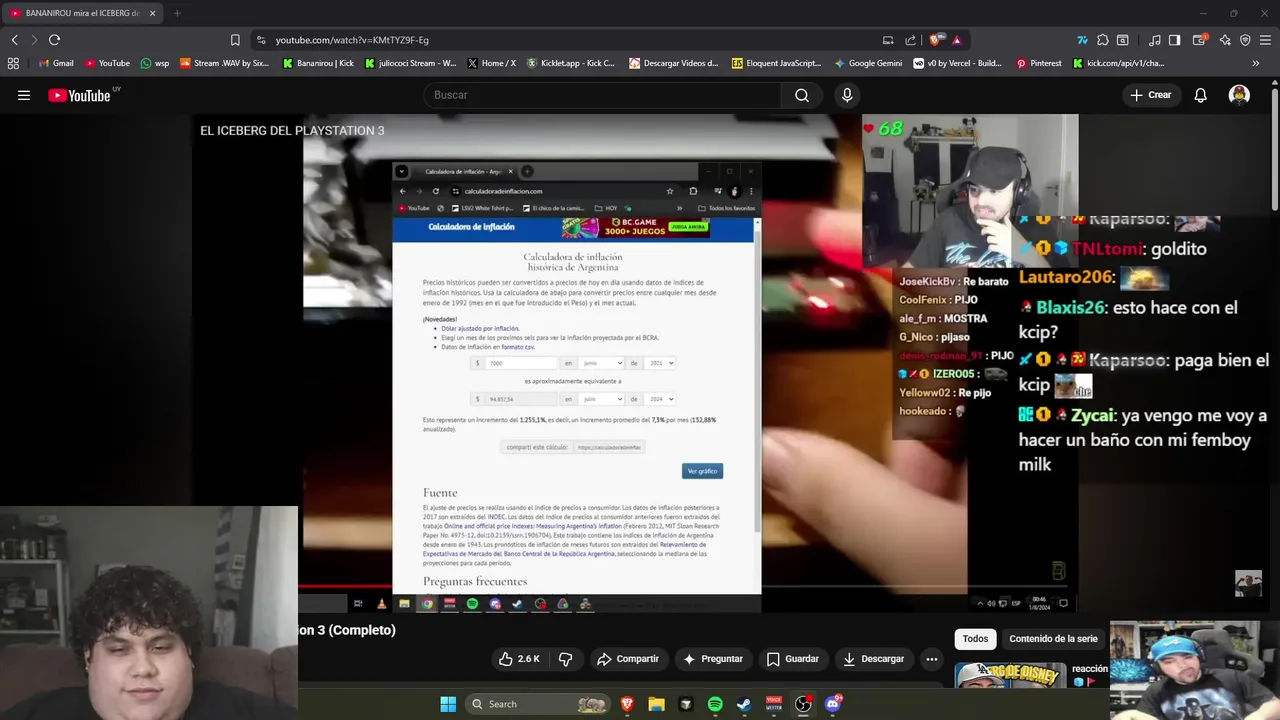Open the browser extensions puzzle icon
This screenshot has height=720, width=1280.
click(1102, 40)
